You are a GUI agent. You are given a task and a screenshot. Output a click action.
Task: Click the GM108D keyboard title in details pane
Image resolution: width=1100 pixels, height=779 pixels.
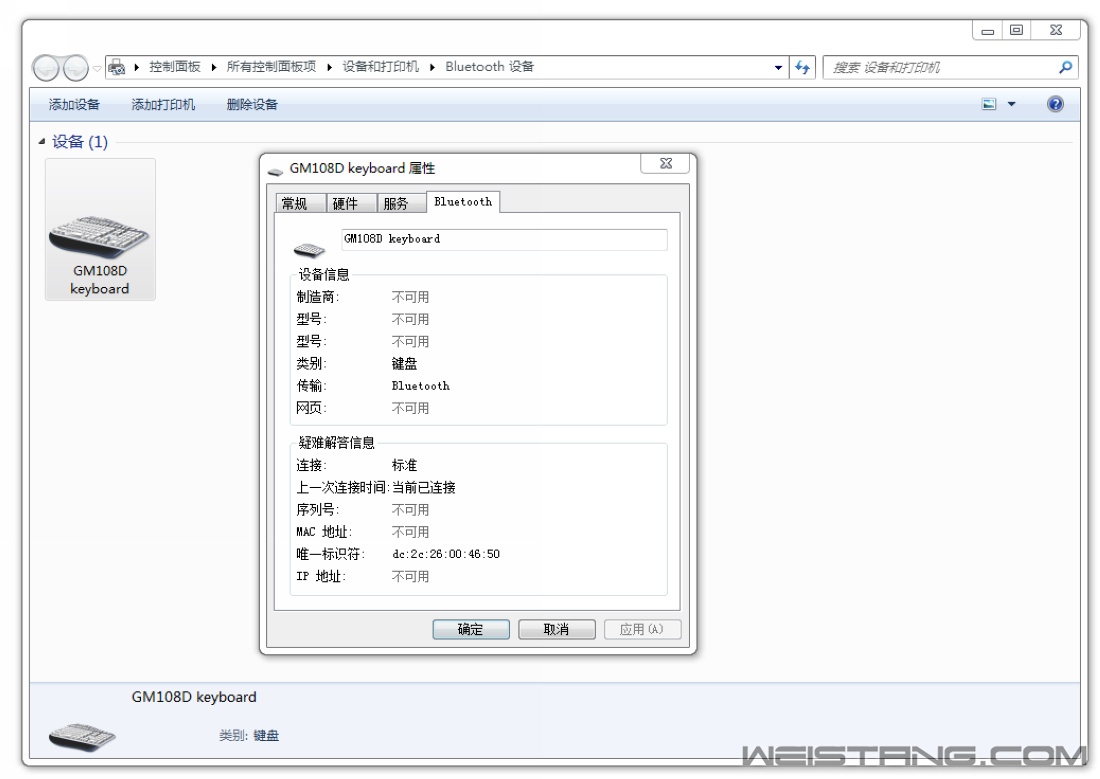click(194, 697)
